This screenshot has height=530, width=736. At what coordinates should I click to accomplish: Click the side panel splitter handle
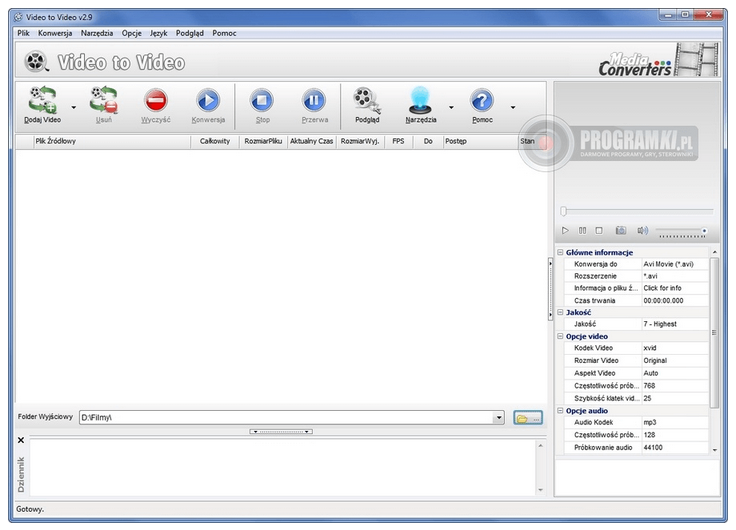(550, 289)
